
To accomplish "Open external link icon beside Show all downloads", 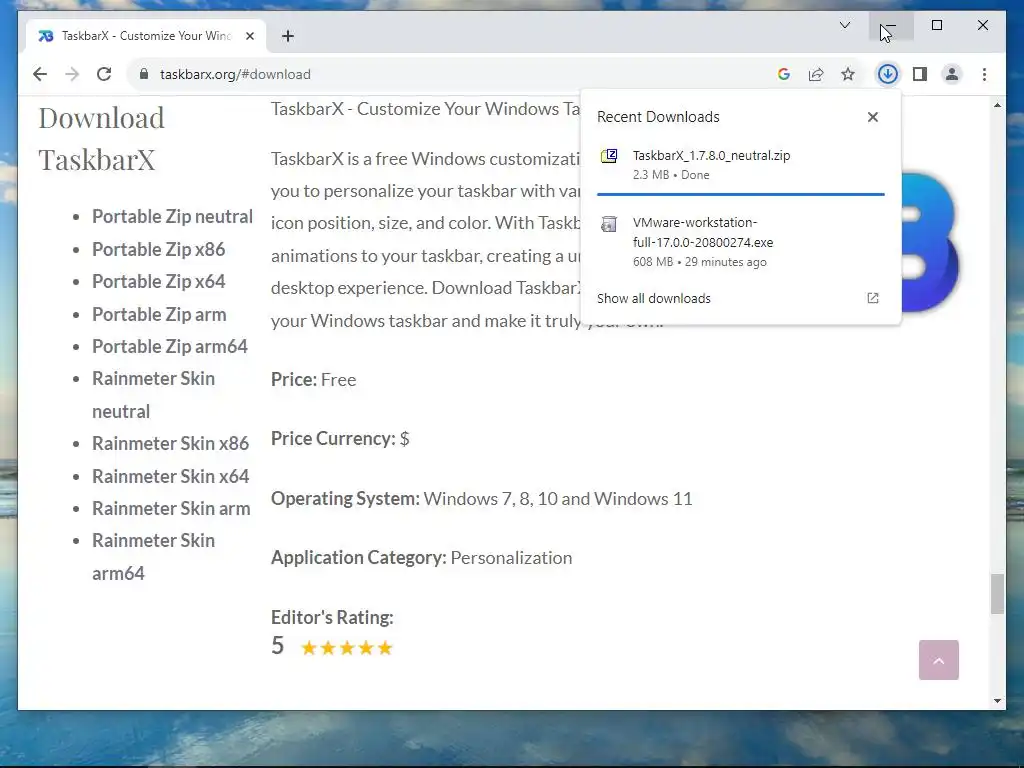I will [x=872, y=298].
